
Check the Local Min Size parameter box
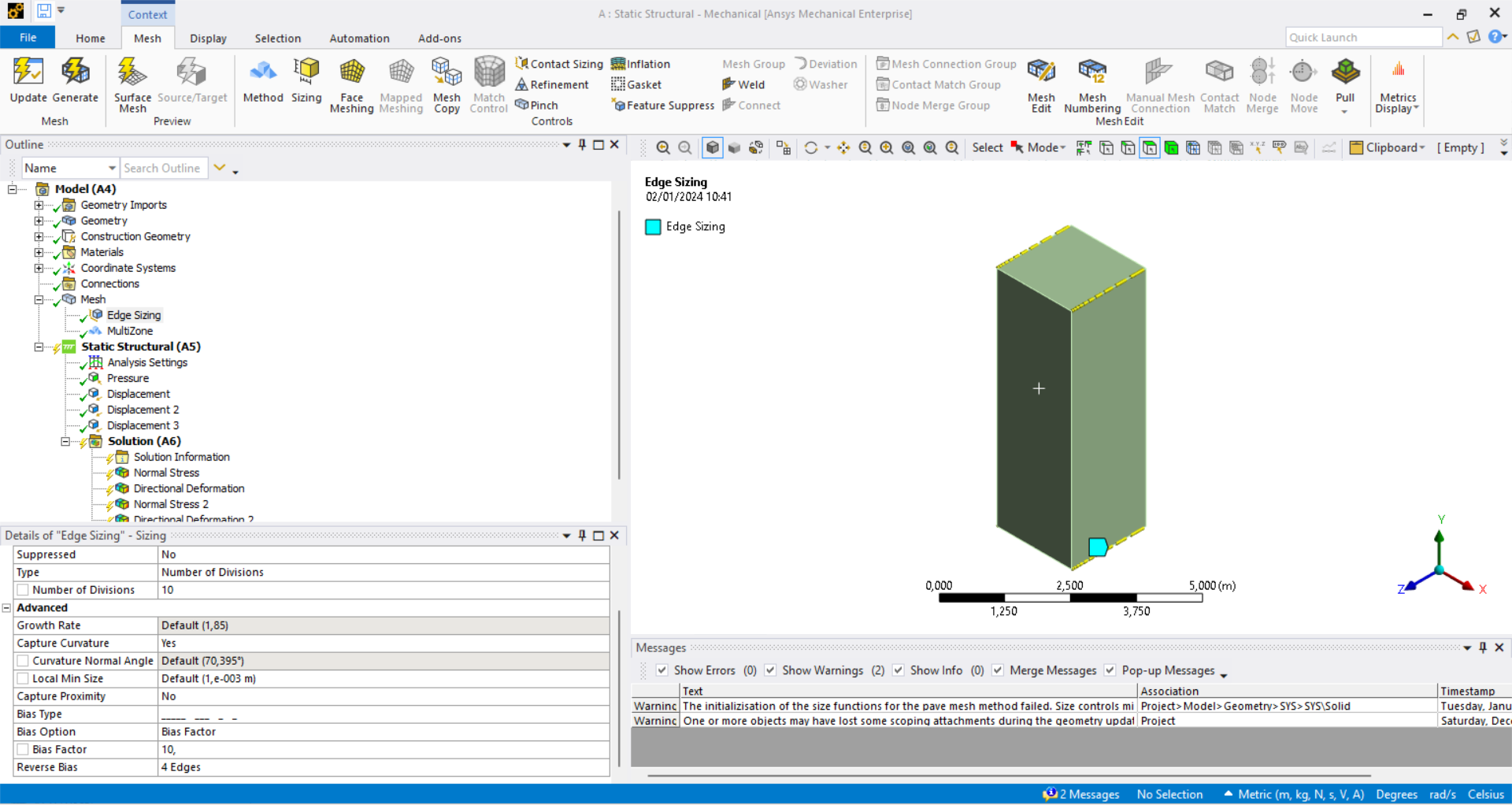pyautogui.click(x=23, y=678)
